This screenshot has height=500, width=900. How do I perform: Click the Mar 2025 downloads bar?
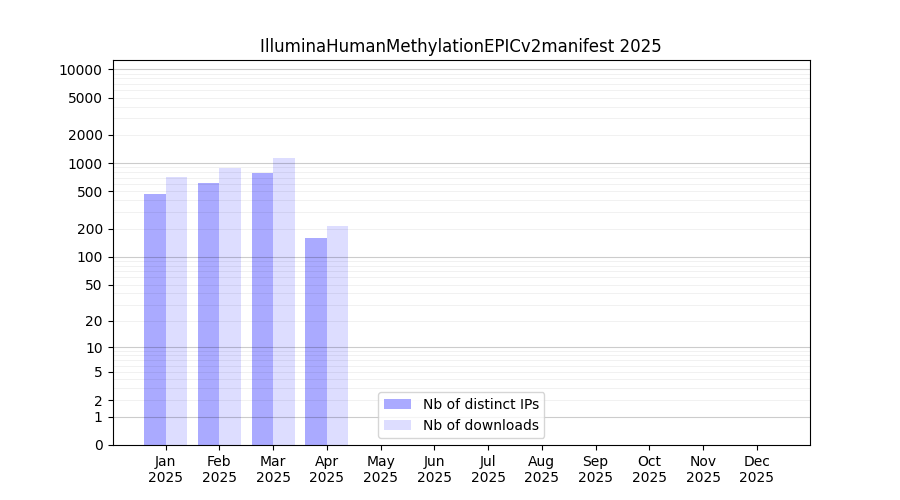tap(284, 301)
